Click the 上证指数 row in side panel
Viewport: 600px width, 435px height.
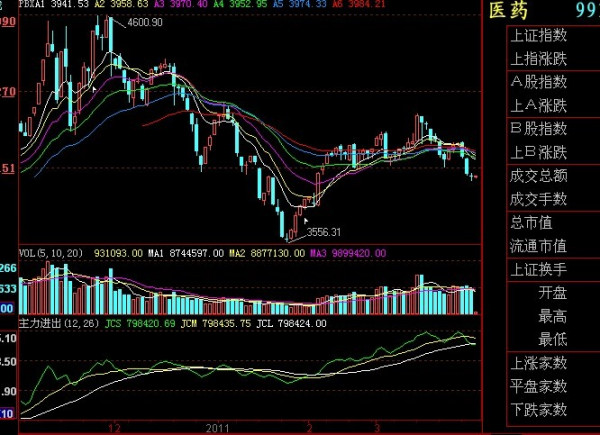[x=538, y=35]
